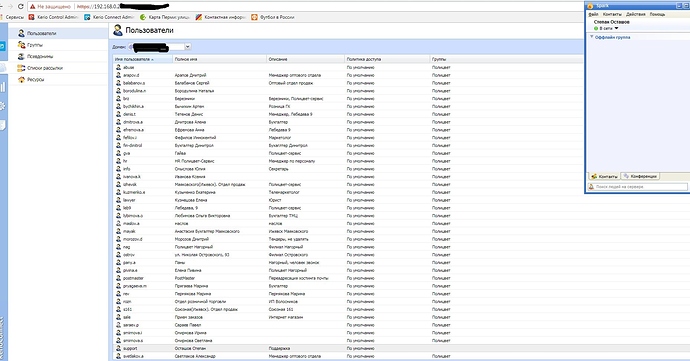Click the not-secure warning triangle icon
This screenshot has height=361, width=690.
pyautogui.click(x=32, y=7)
